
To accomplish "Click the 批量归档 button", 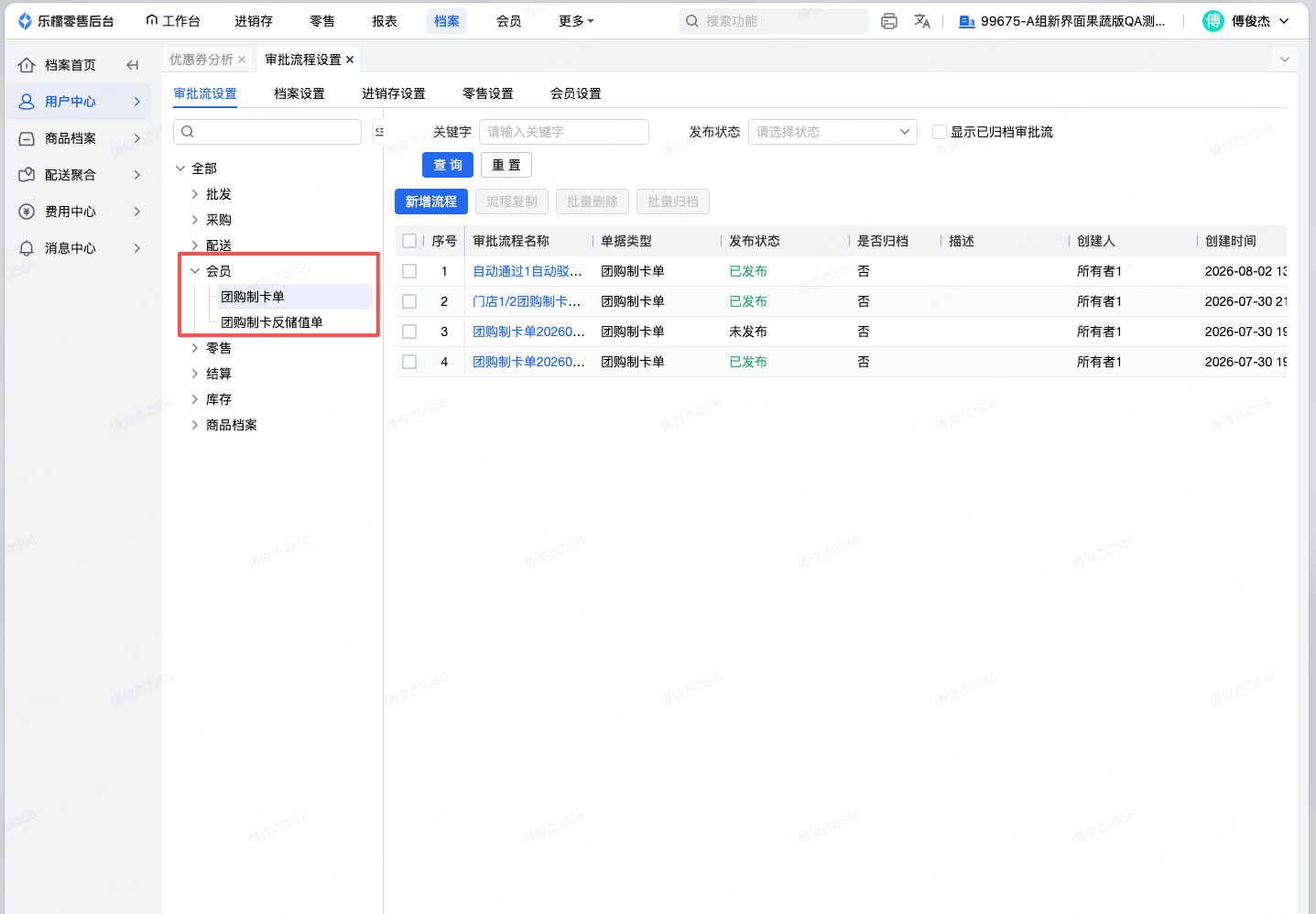I will pos(673,201).
